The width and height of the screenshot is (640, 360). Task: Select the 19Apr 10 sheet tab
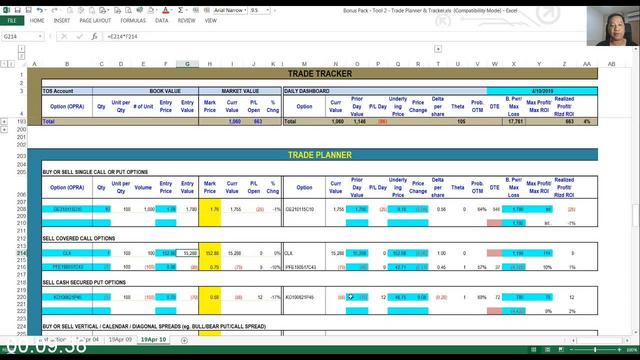(x=153, y=340)
